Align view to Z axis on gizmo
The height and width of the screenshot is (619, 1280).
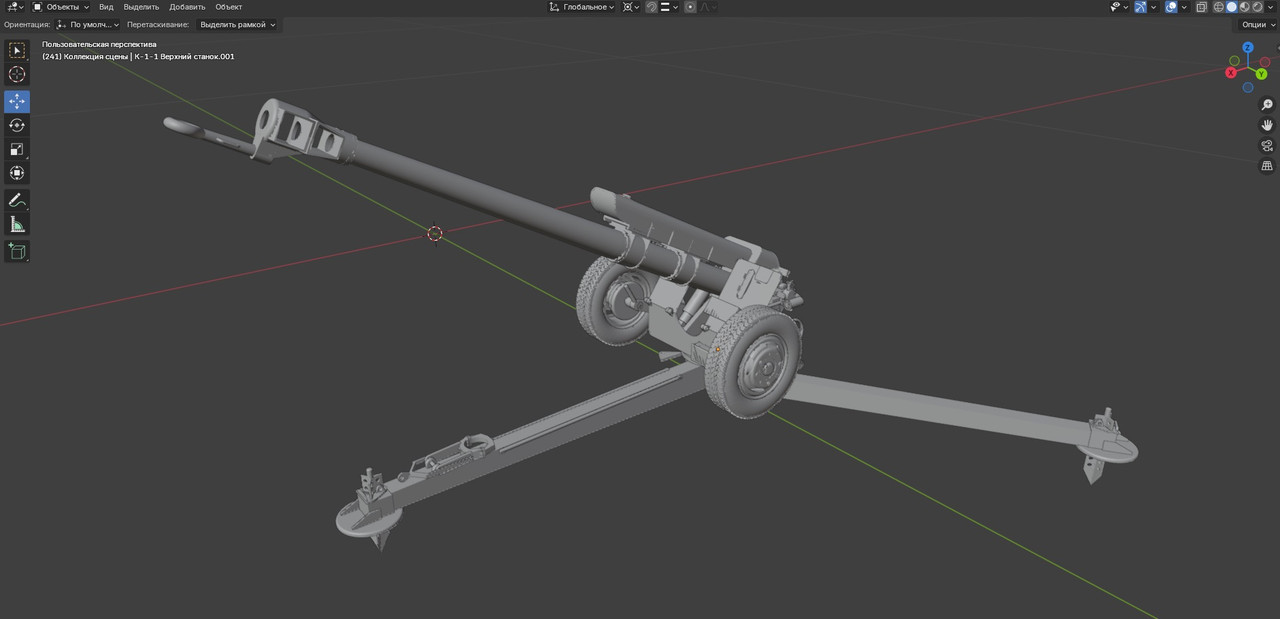[1248, 47]
